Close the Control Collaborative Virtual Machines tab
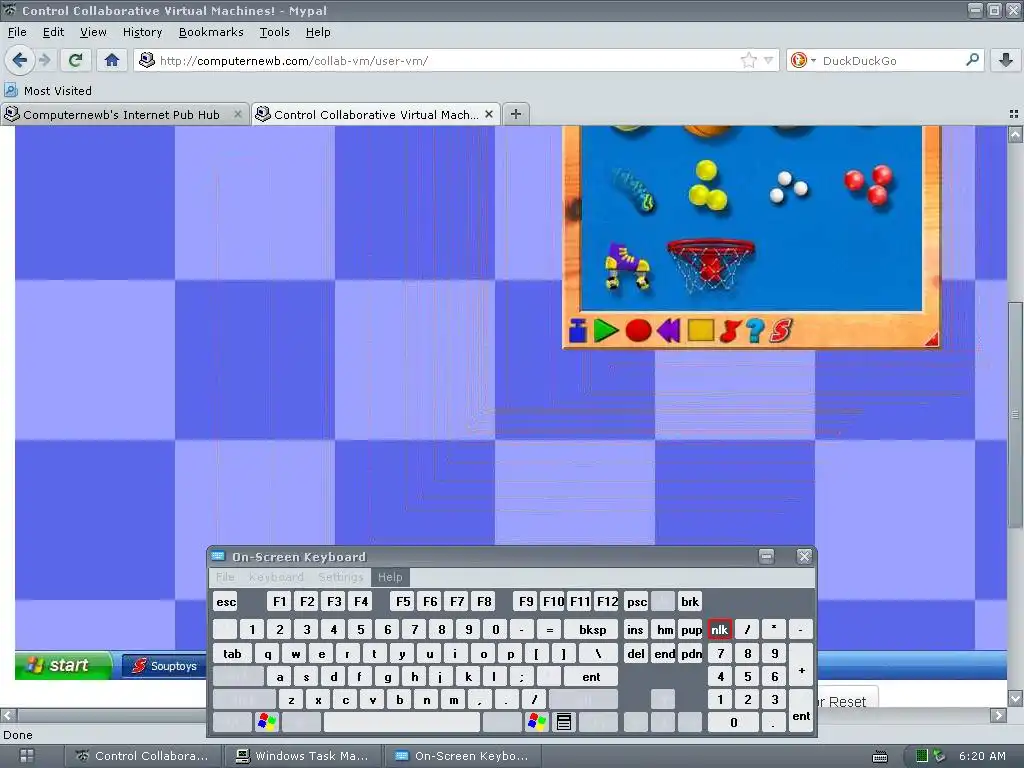The image size is (1024, 768). 488,114
